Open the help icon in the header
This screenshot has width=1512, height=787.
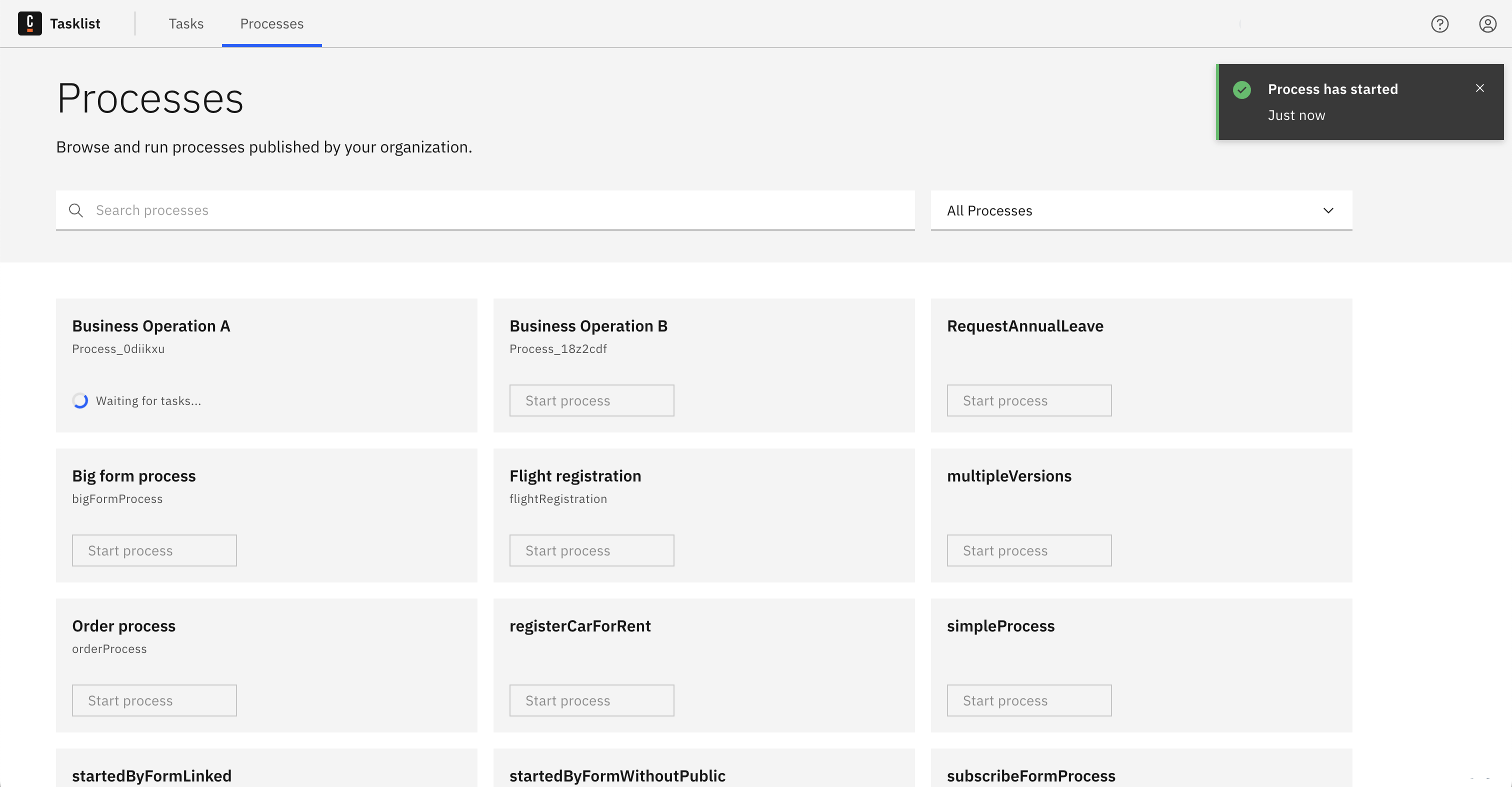point(1440,23)
